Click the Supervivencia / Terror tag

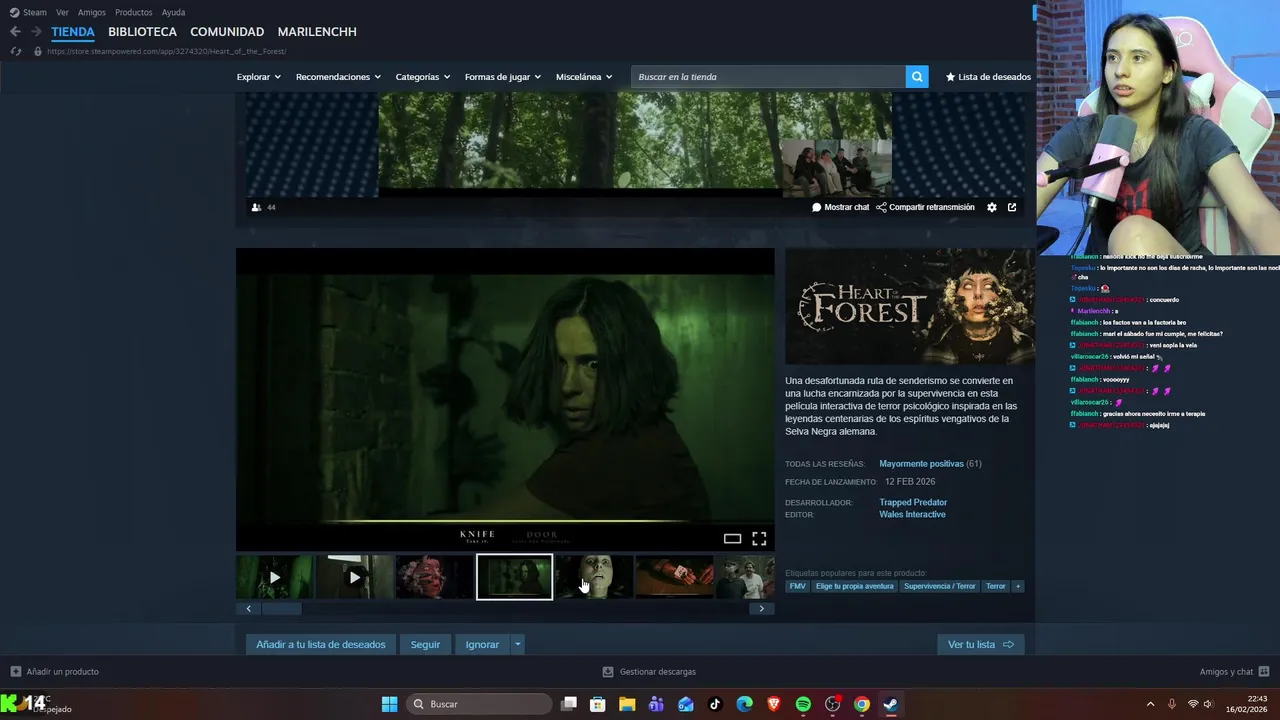click(x=939, y=586)
